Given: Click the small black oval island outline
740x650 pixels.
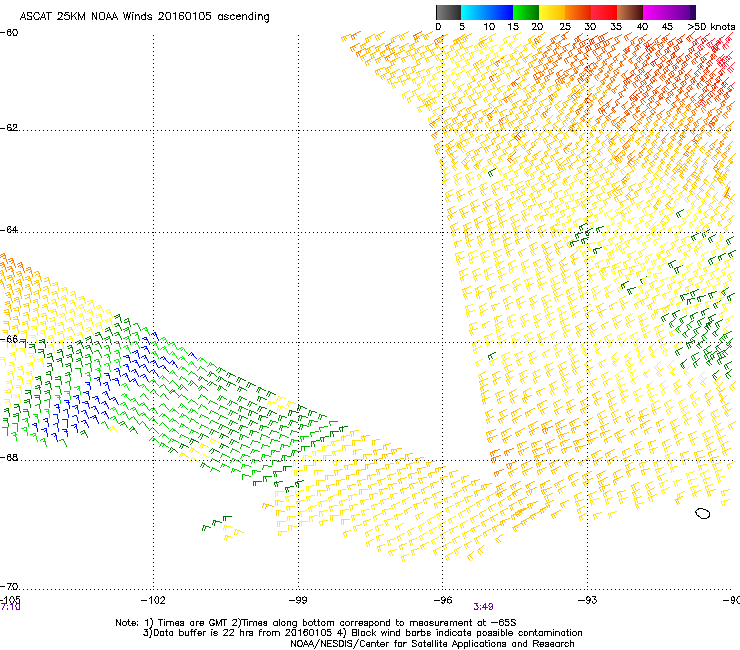Looking at the screenshot, I should 703,514.
